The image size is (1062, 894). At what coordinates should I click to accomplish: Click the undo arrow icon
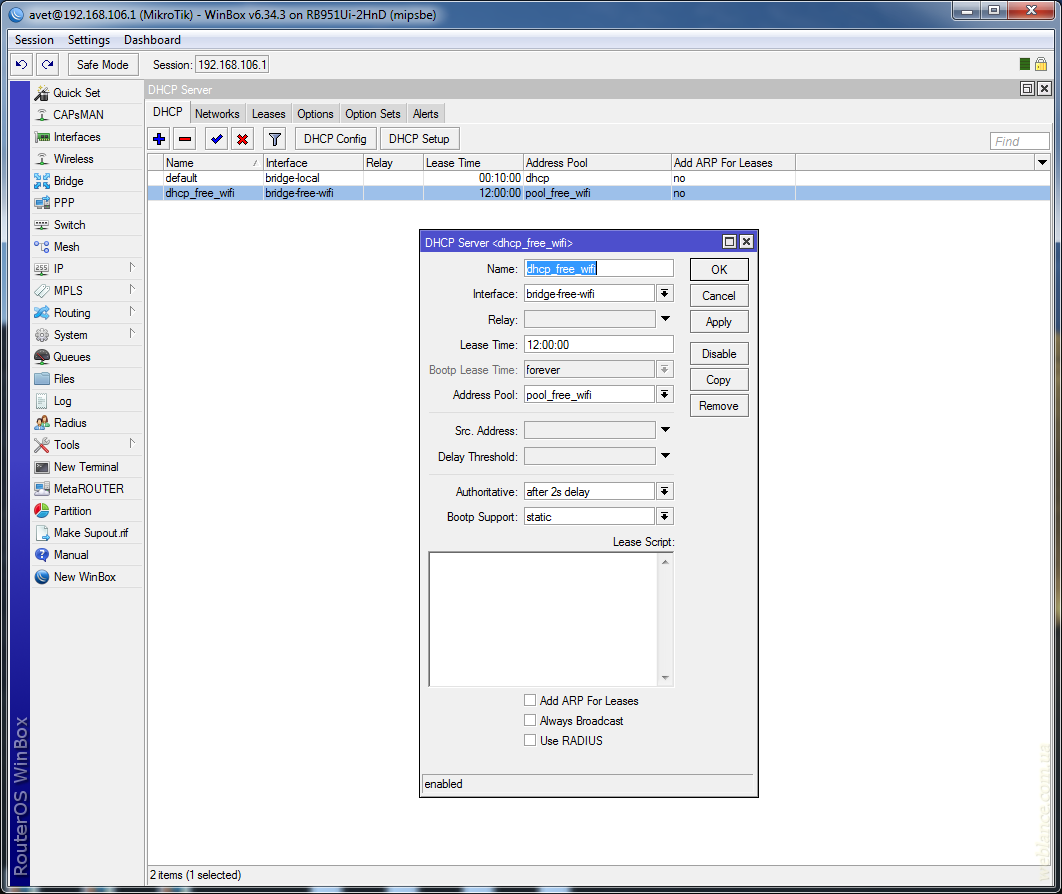(21, 64)
